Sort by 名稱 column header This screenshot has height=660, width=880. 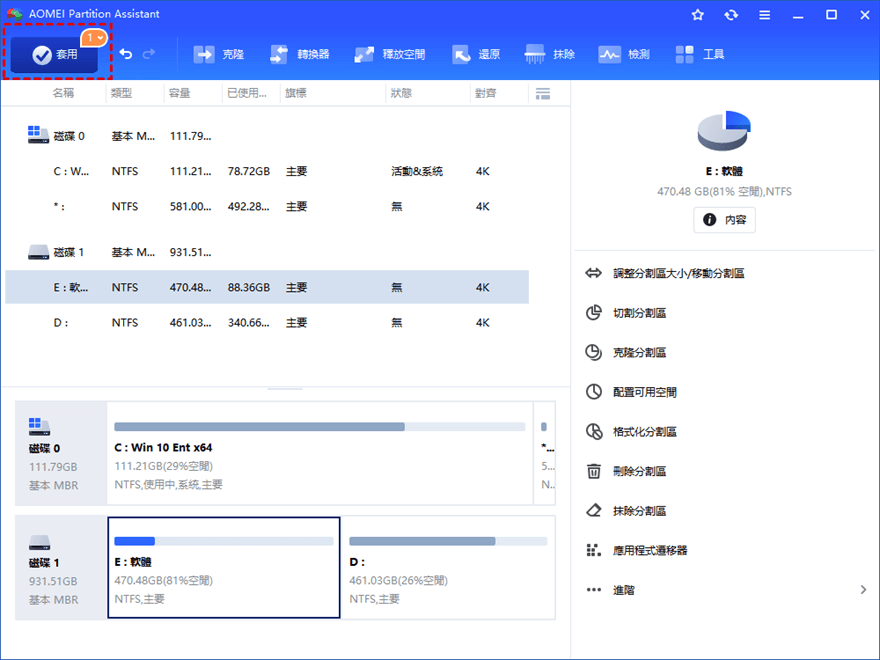click(x=63, y=93)
